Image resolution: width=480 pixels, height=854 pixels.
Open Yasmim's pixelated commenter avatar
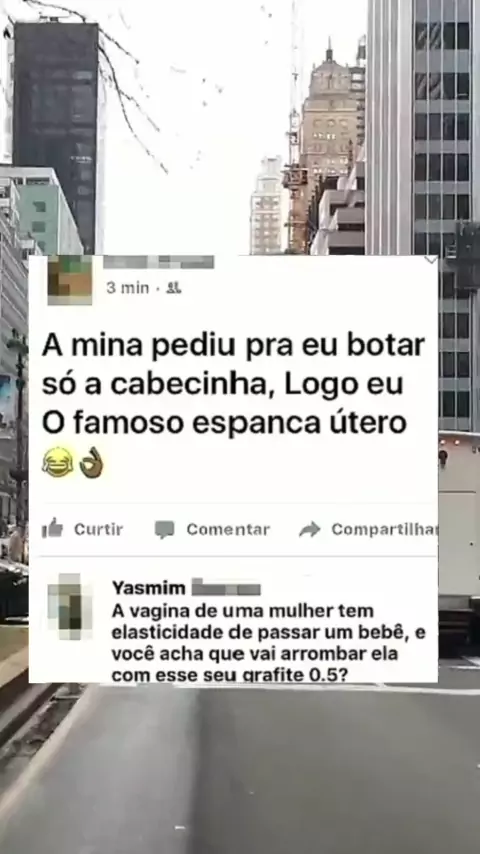tap(70, 606)
